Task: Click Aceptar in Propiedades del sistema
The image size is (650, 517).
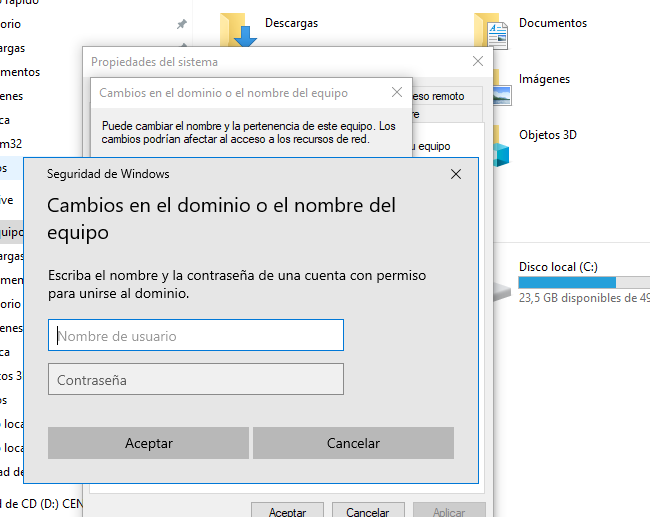Action: click(x=287, y=511)
